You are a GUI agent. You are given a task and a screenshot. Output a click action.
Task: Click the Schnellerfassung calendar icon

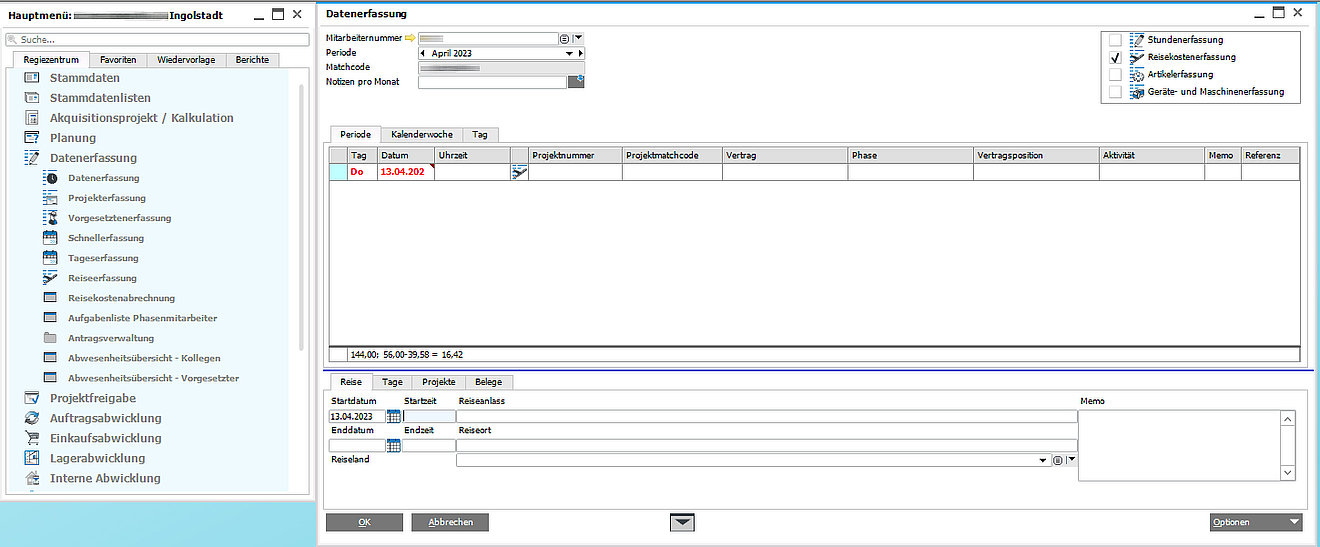pos(51,238)
